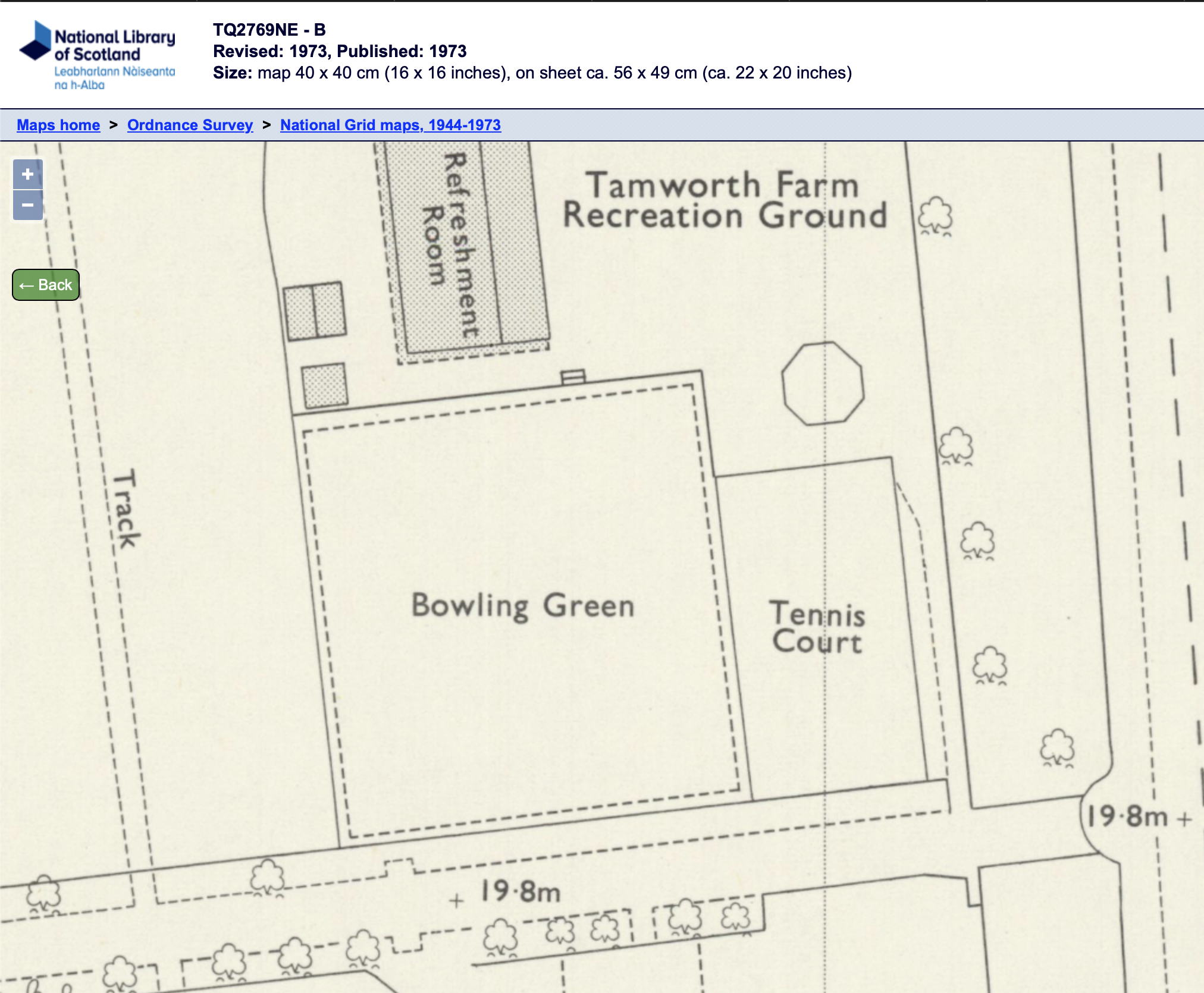Open National Grid maps, 1944-1973 link
Image resolution: width=1204 pixels, height=993 pixels.
390,125
